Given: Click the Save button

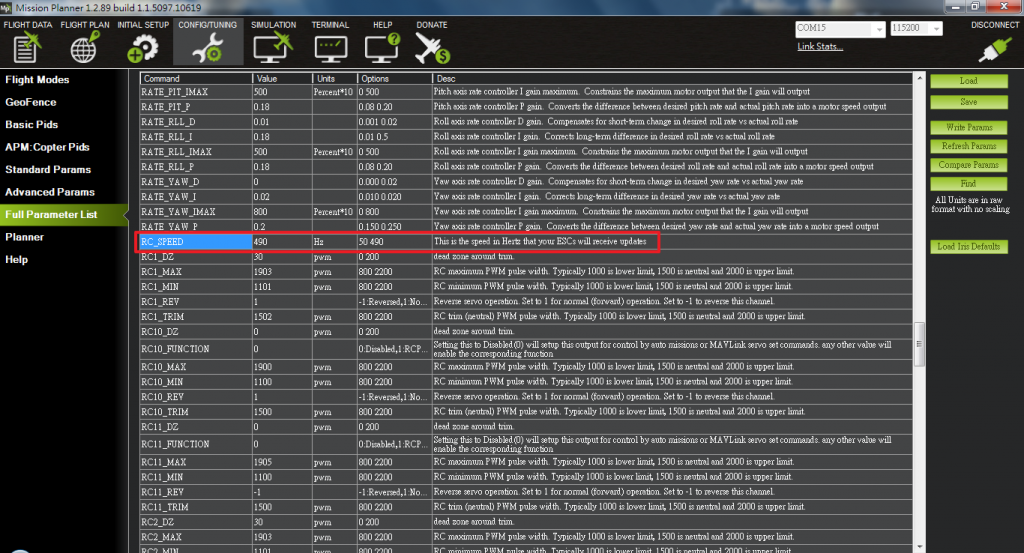Looking at the screenshot, I should coord(968,102).
